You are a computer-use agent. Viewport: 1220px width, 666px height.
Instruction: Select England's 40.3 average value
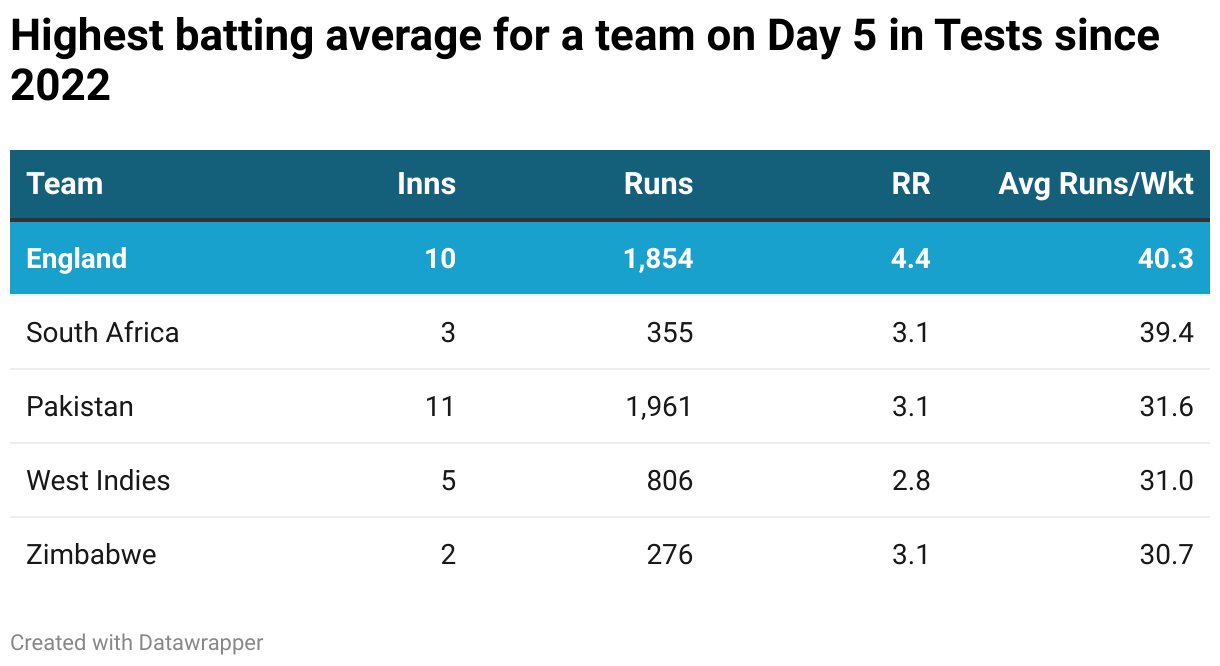pyautogui.click(x=1166, y=258)
